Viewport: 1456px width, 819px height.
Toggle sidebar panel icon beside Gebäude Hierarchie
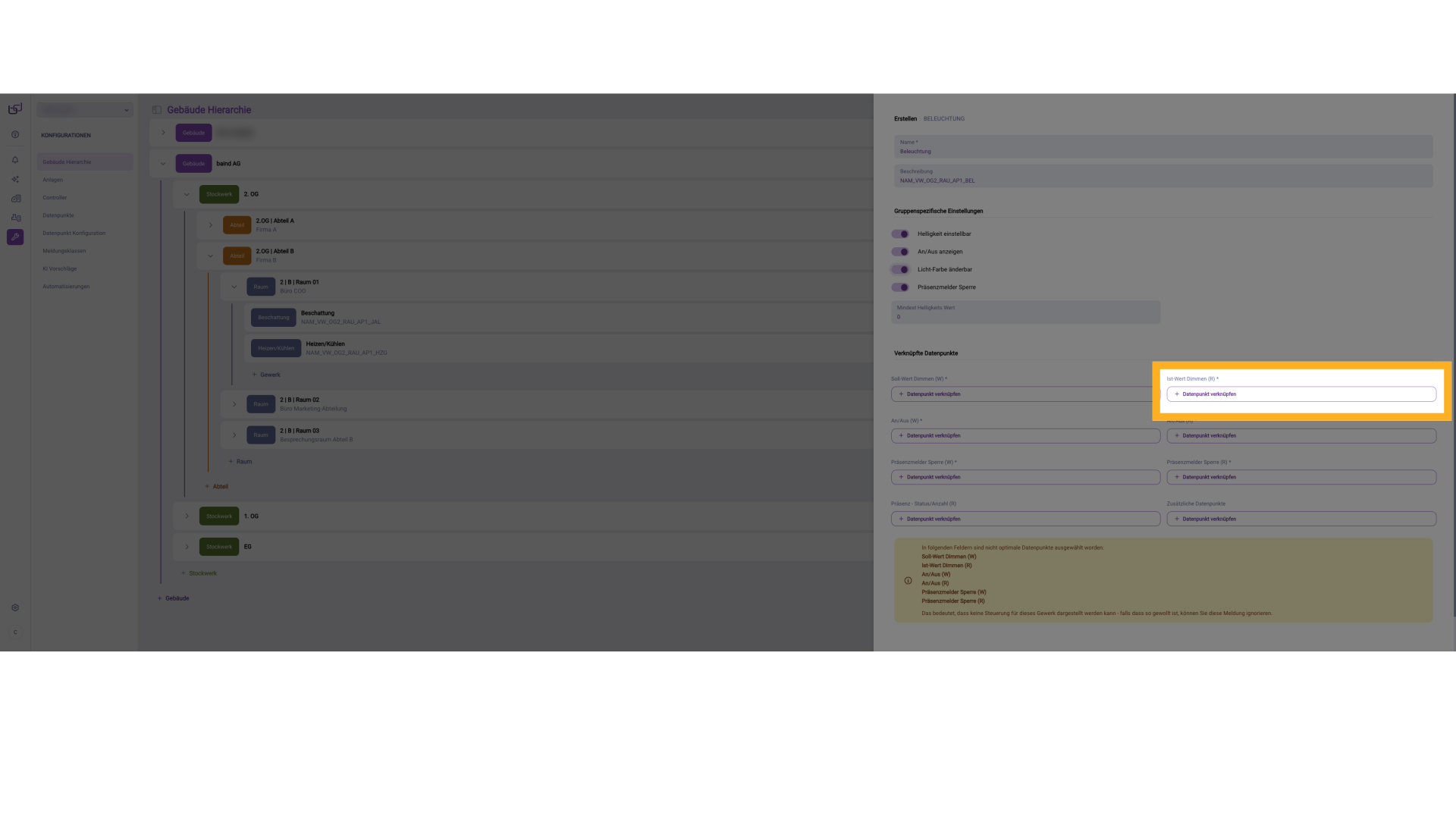[157, 110]
